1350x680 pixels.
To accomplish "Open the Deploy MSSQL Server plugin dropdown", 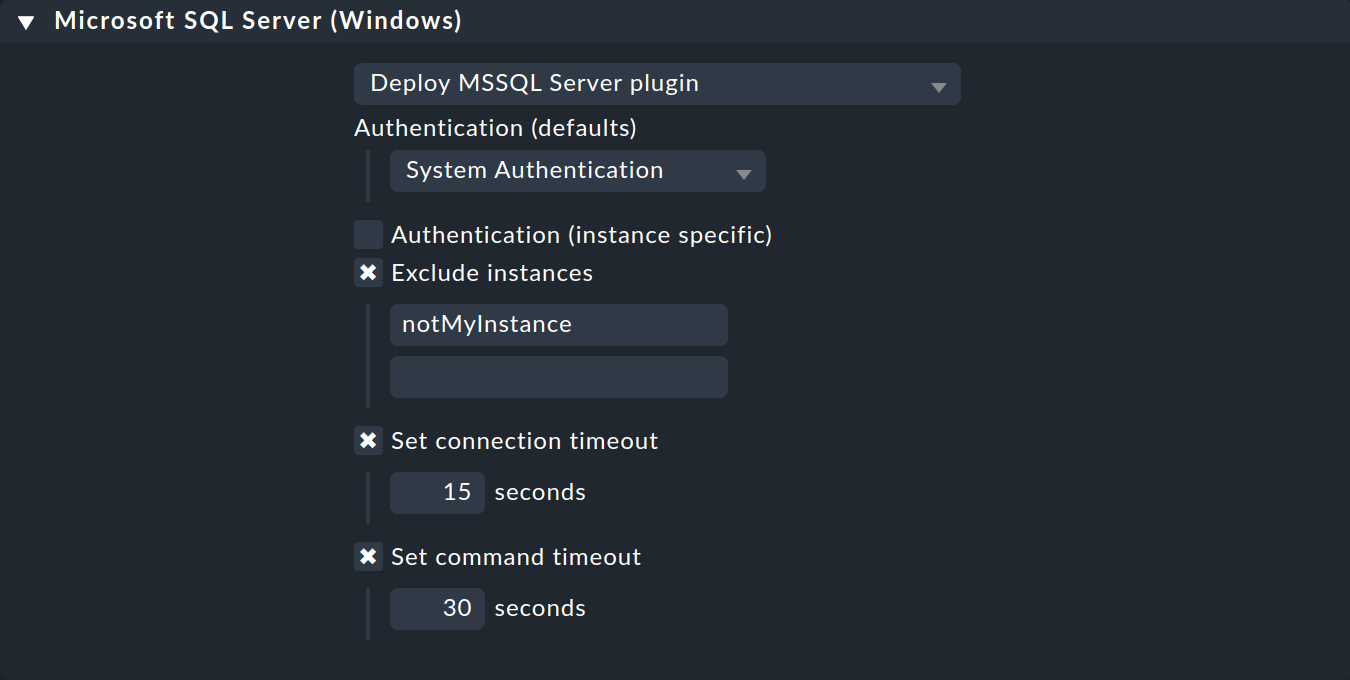I will [x=657, y=84].
